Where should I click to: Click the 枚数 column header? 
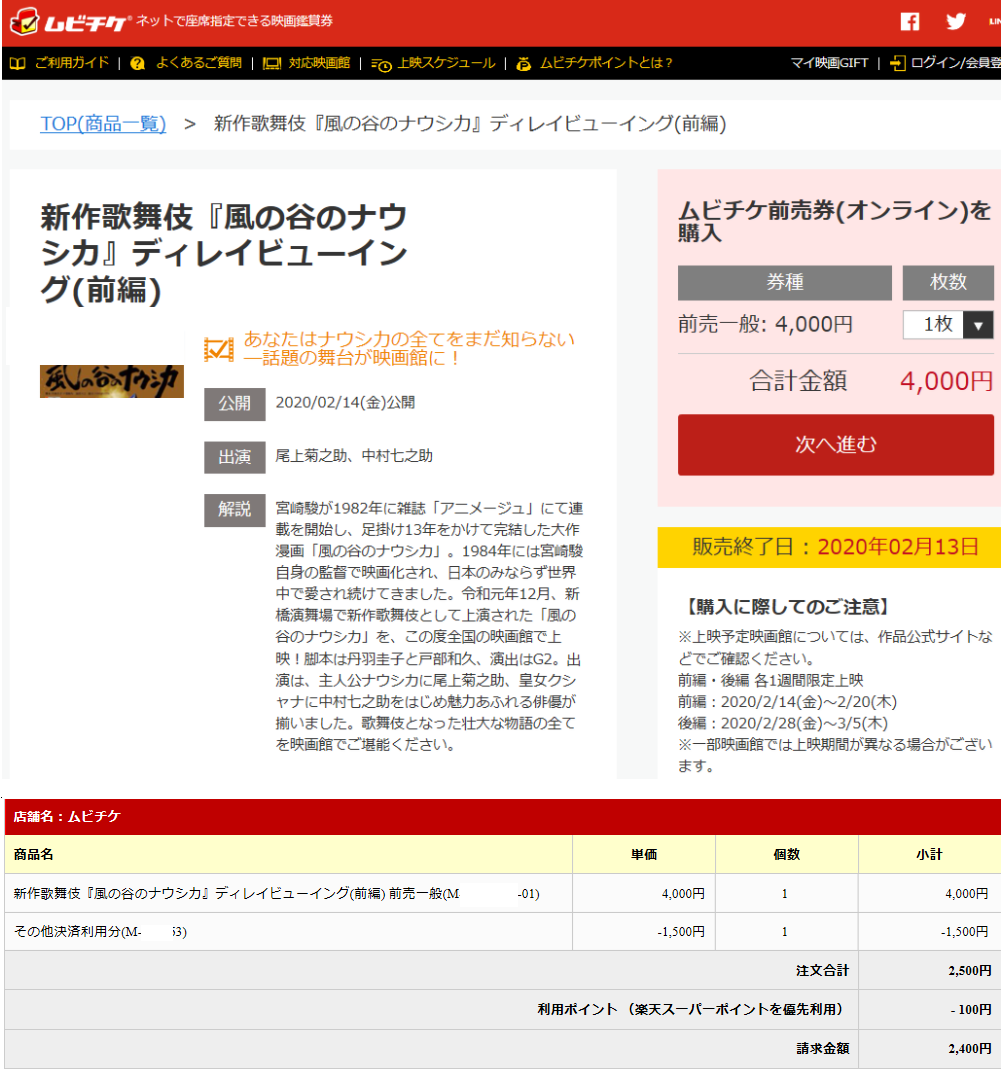948,282
